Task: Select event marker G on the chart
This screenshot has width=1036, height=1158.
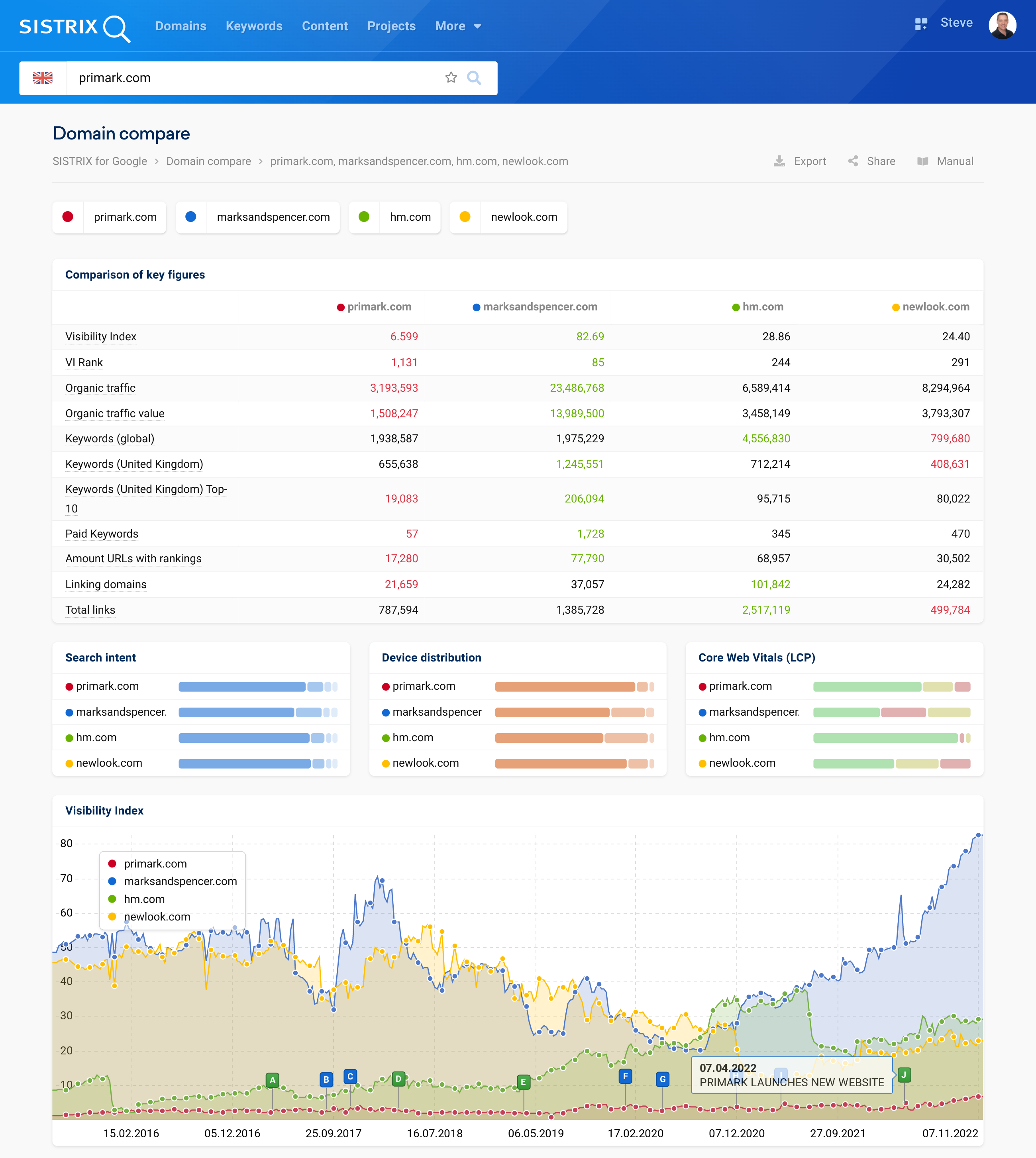Action: 663,1079
